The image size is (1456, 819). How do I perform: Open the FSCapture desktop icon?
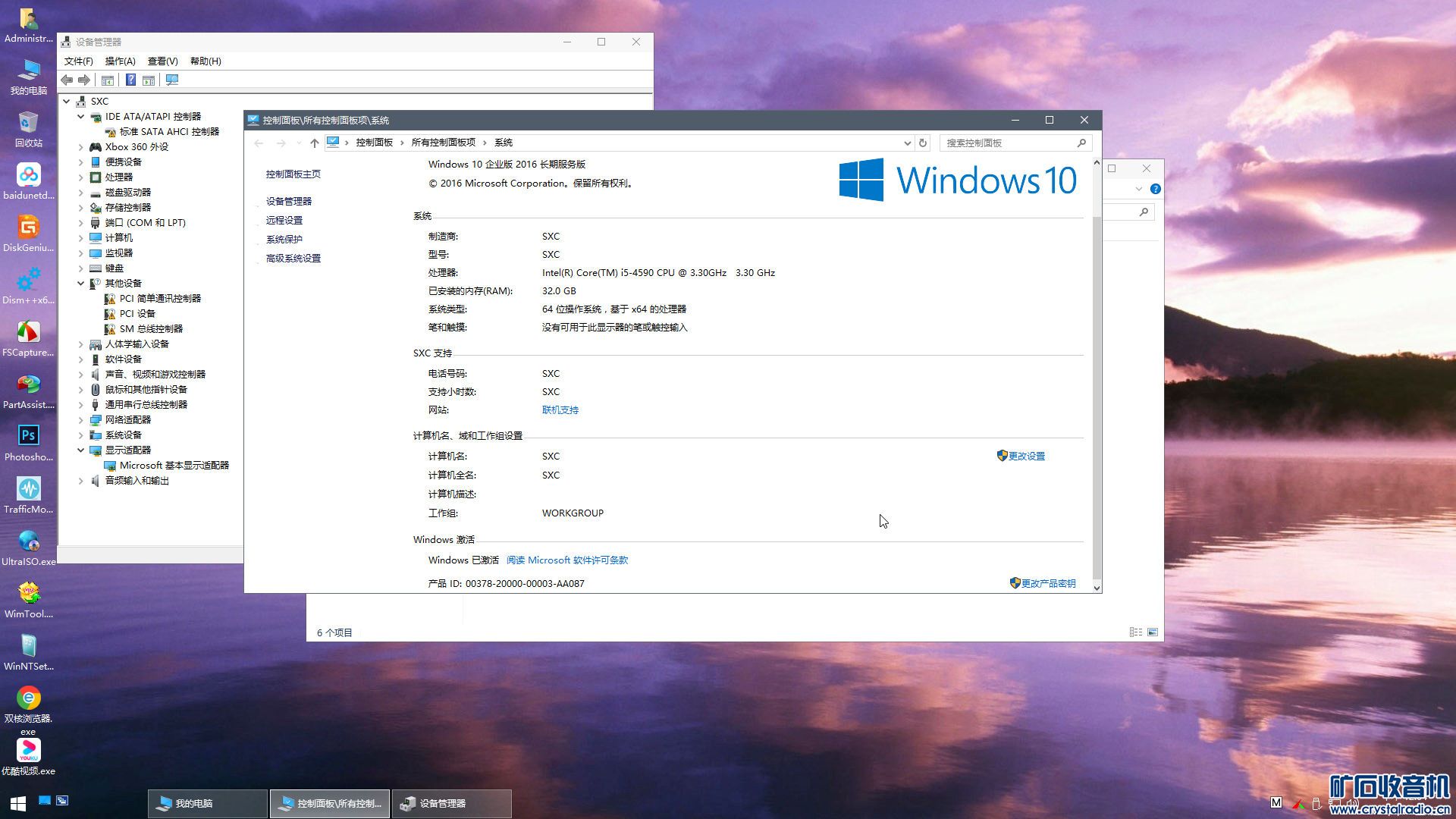click(x=29, y=339)
